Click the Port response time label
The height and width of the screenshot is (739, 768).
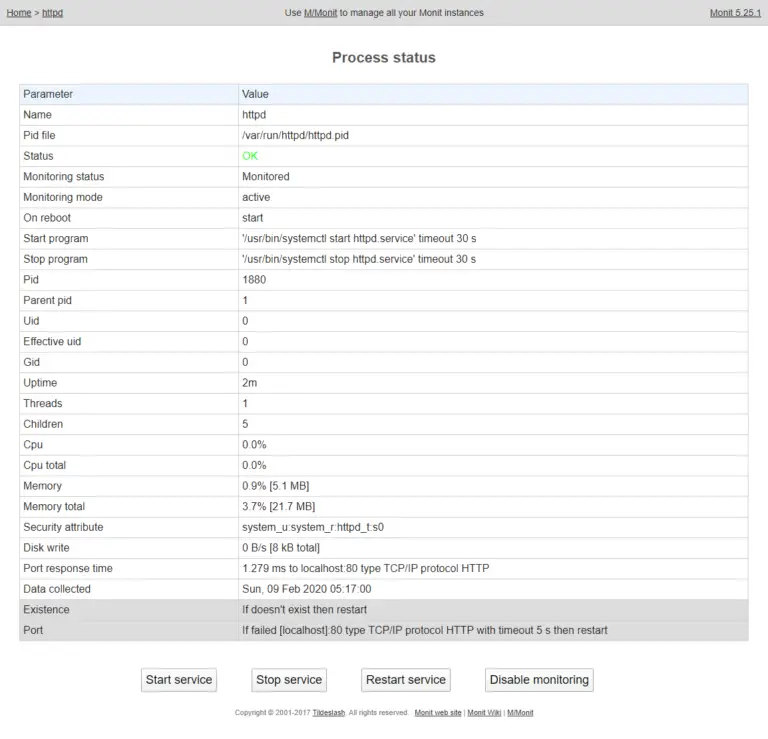coord(68,568)
